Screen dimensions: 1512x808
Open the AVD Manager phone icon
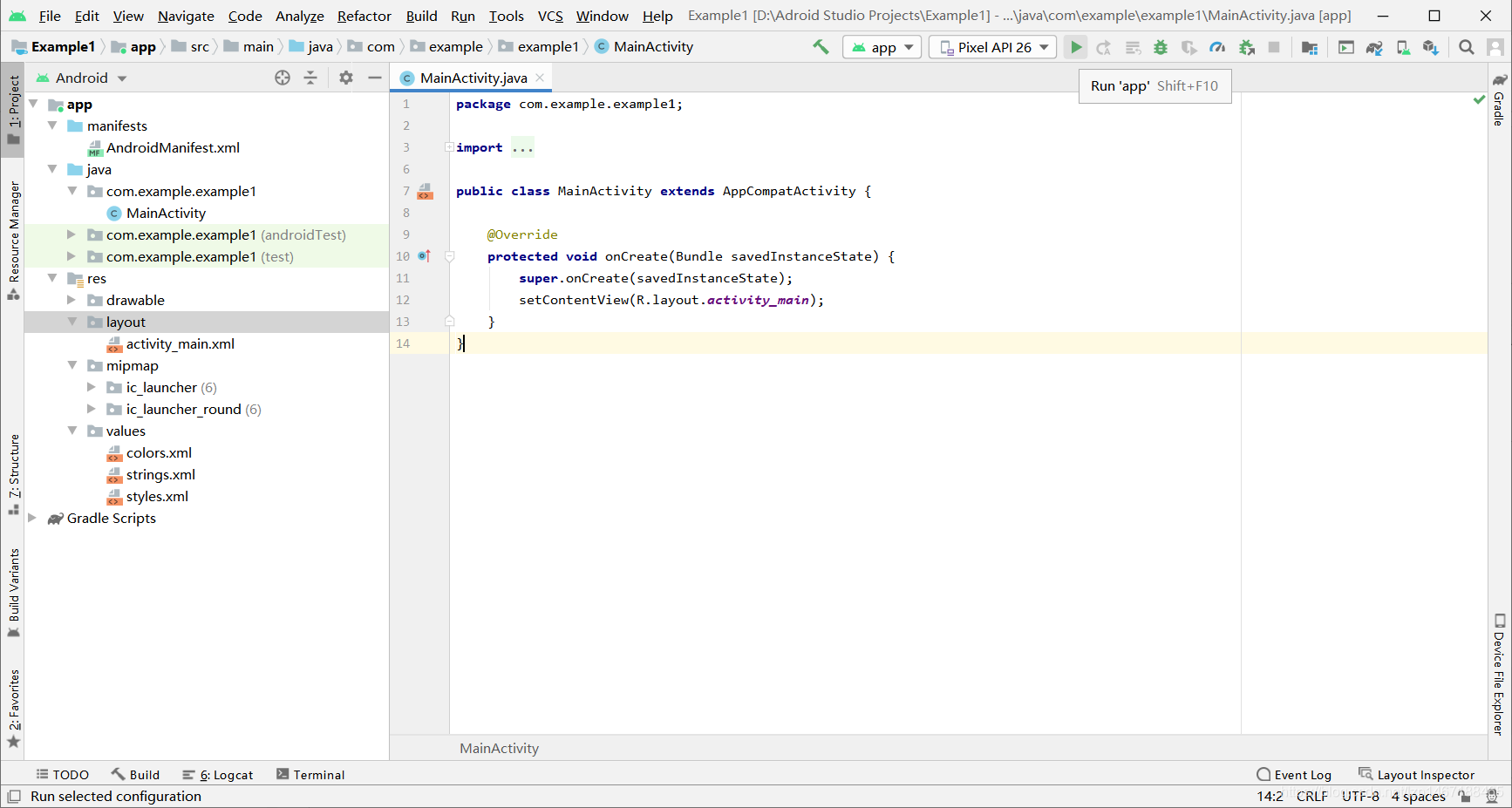click(x=1403, y=47)
